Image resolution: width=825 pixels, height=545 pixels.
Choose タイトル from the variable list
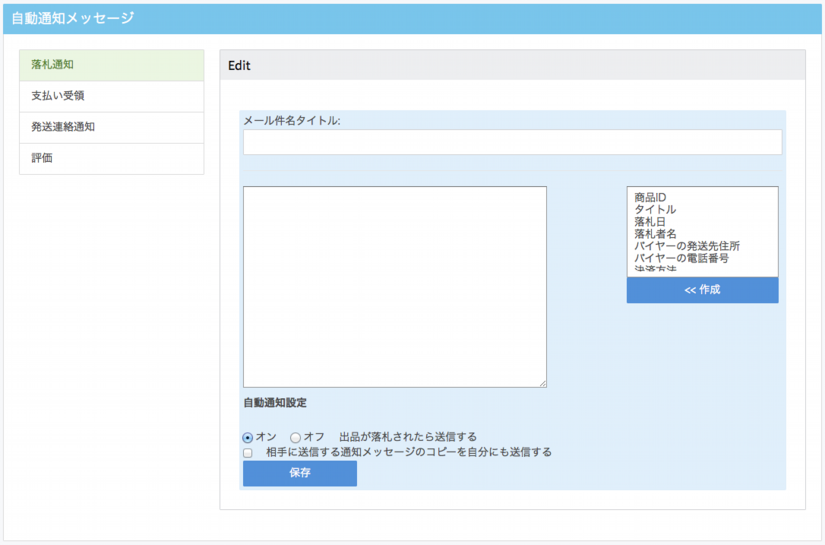pos(655,210)
